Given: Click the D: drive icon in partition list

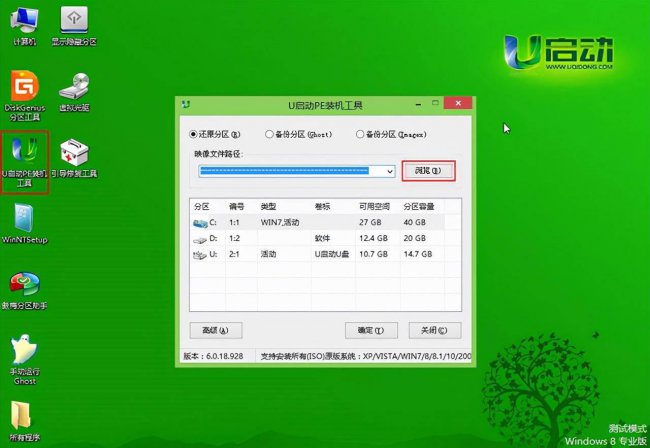Looking at the screenshot, I should pyautogui.click(x=200, y=239).
